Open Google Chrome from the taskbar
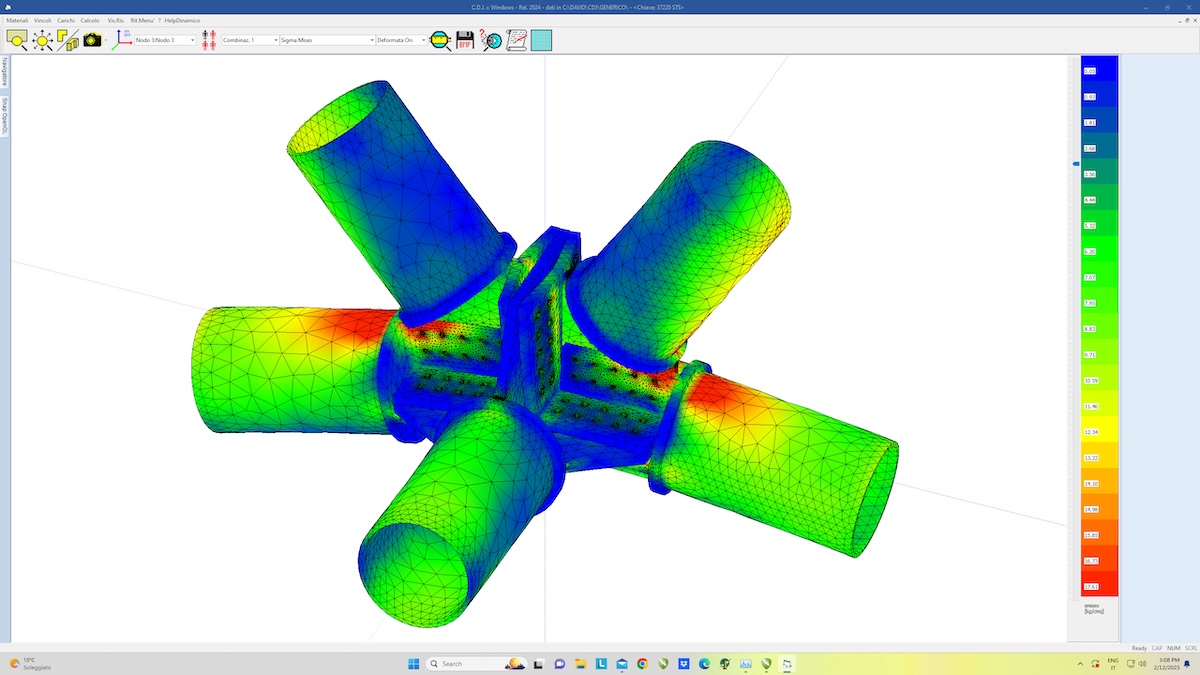 coord(642,663)
